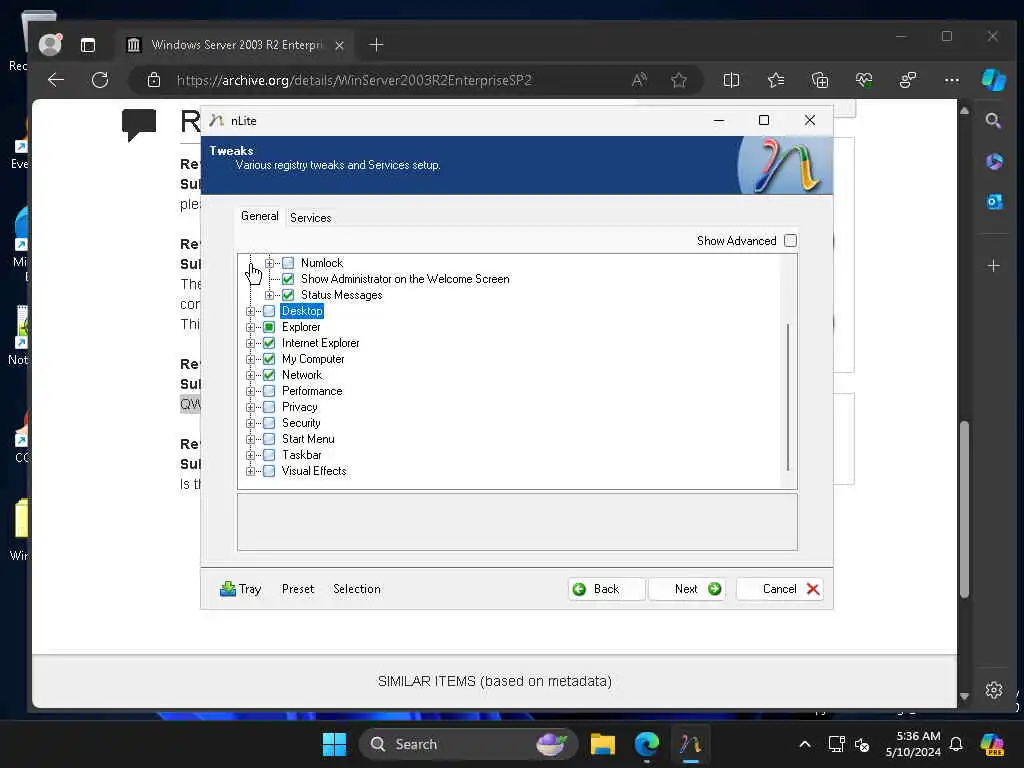Expand the Network tree node
The image size is (1024, 768).
[250, 375]
